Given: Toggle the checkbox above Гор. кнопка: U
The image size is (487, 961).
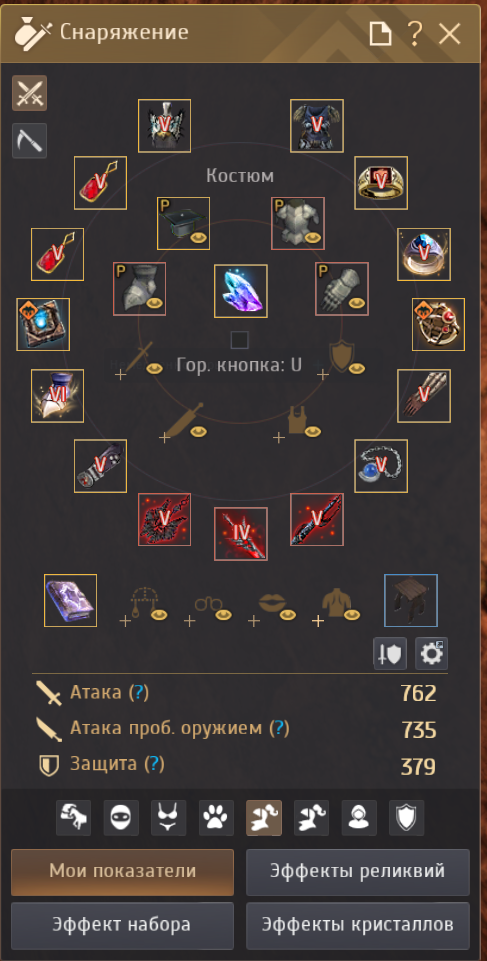Looking at the screenshot, I should (x=240, y=340).
